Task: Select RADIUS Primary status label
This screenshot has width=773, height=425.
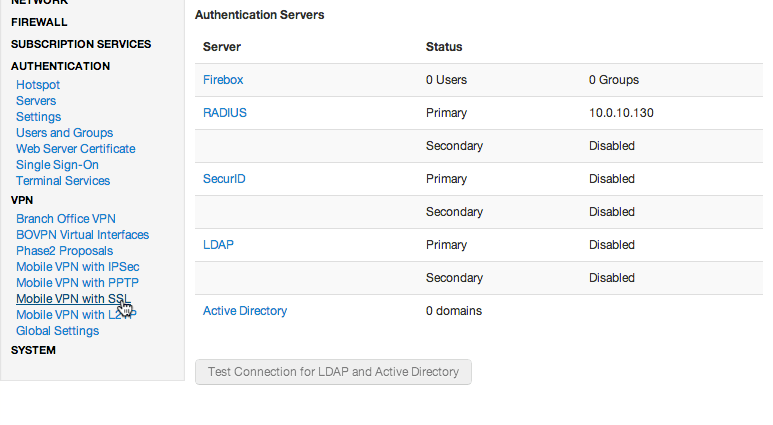Action: (446, 113)
